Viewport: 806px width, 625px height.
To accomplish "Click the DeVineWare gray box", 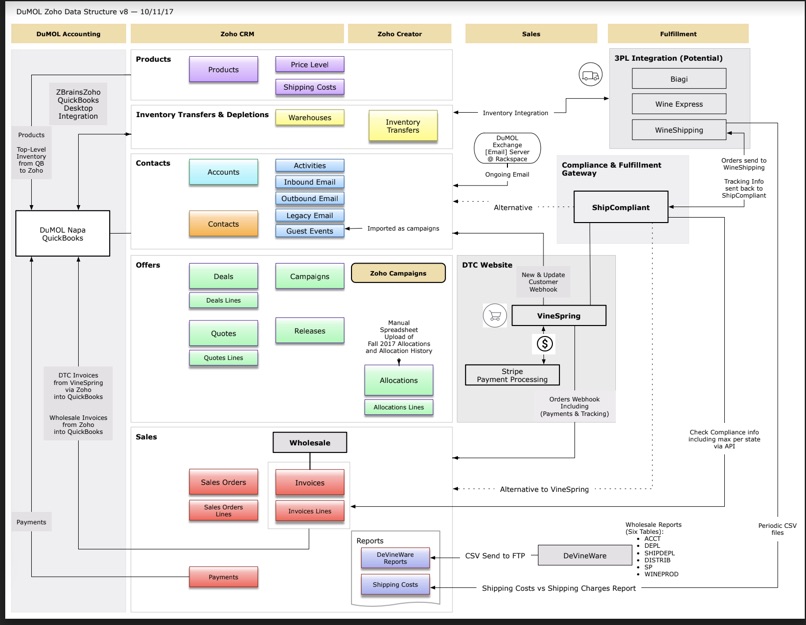I will tap(584, 555).
